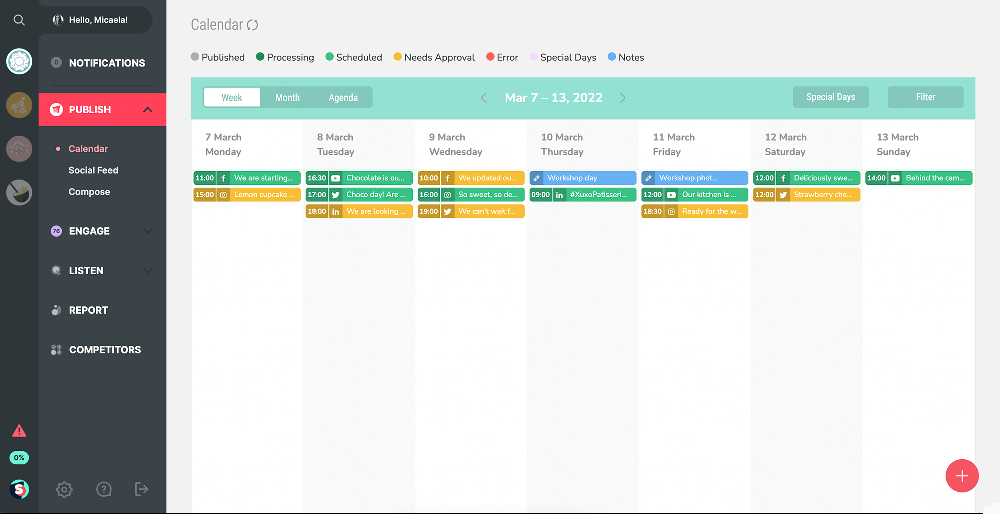This screenshot has width=1000, height=514.
Task: Open Social Feed in Publish submenu
Action: click(93, 170)
